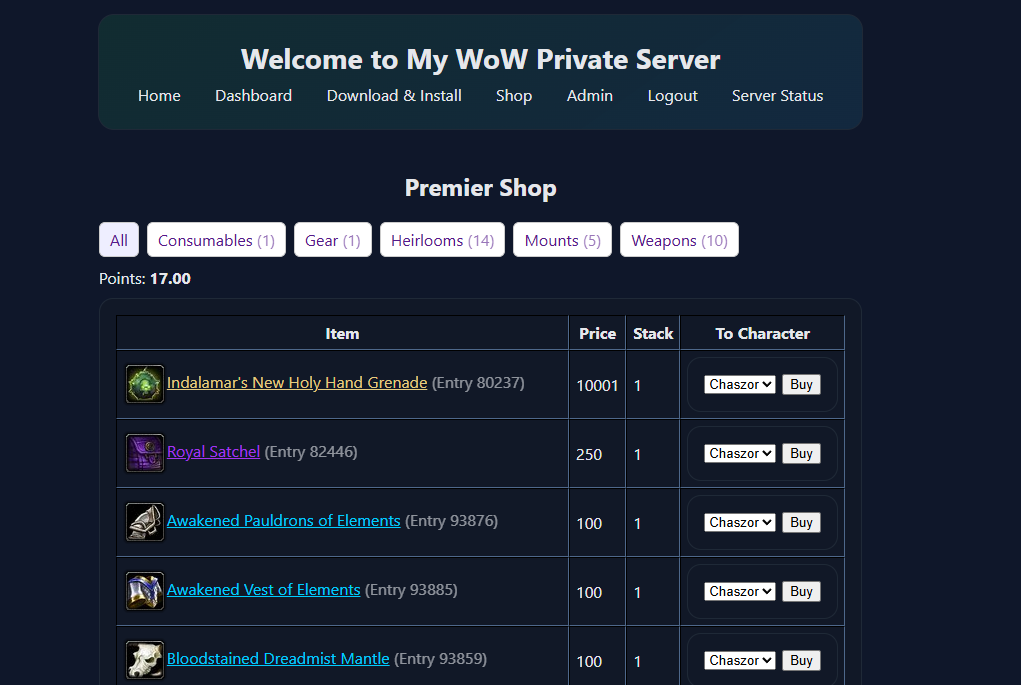The height and width of the screenshot is (685, 1021).
Task: Open Indalamar's New Holy Hand Grenade link
Action: (297, 383)
